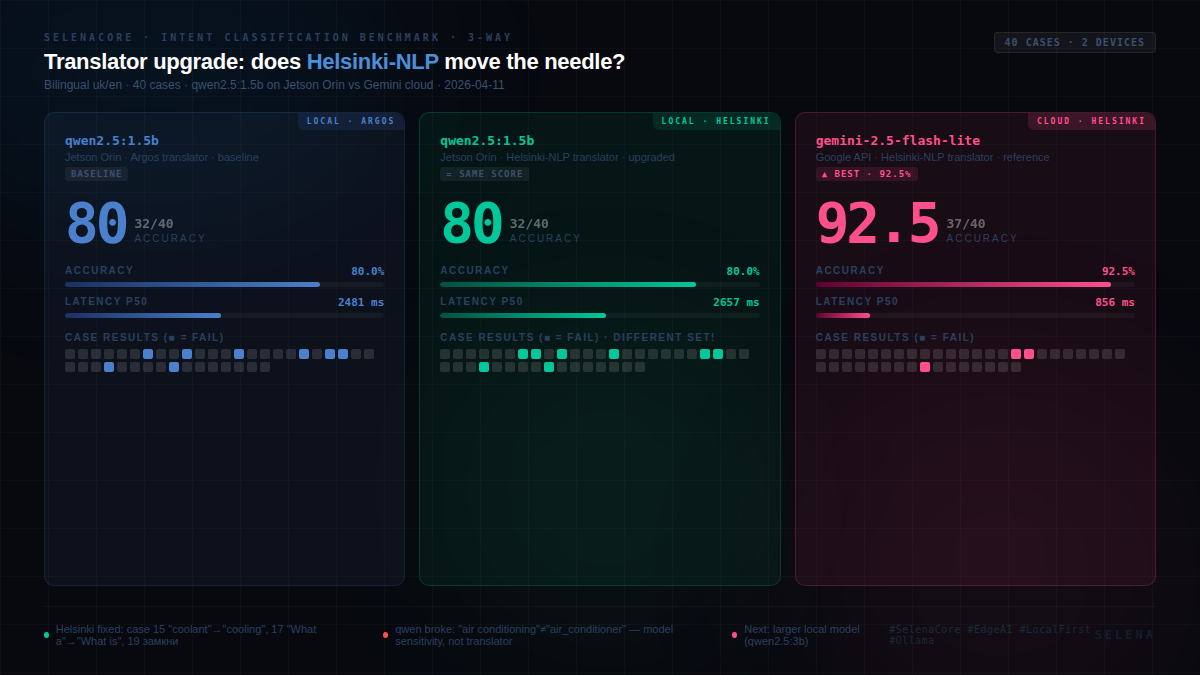This screenshot has height=675, width=1200.
Task: Click the green dot beside the Helsinki fixed note
Action: pos(46,634)
